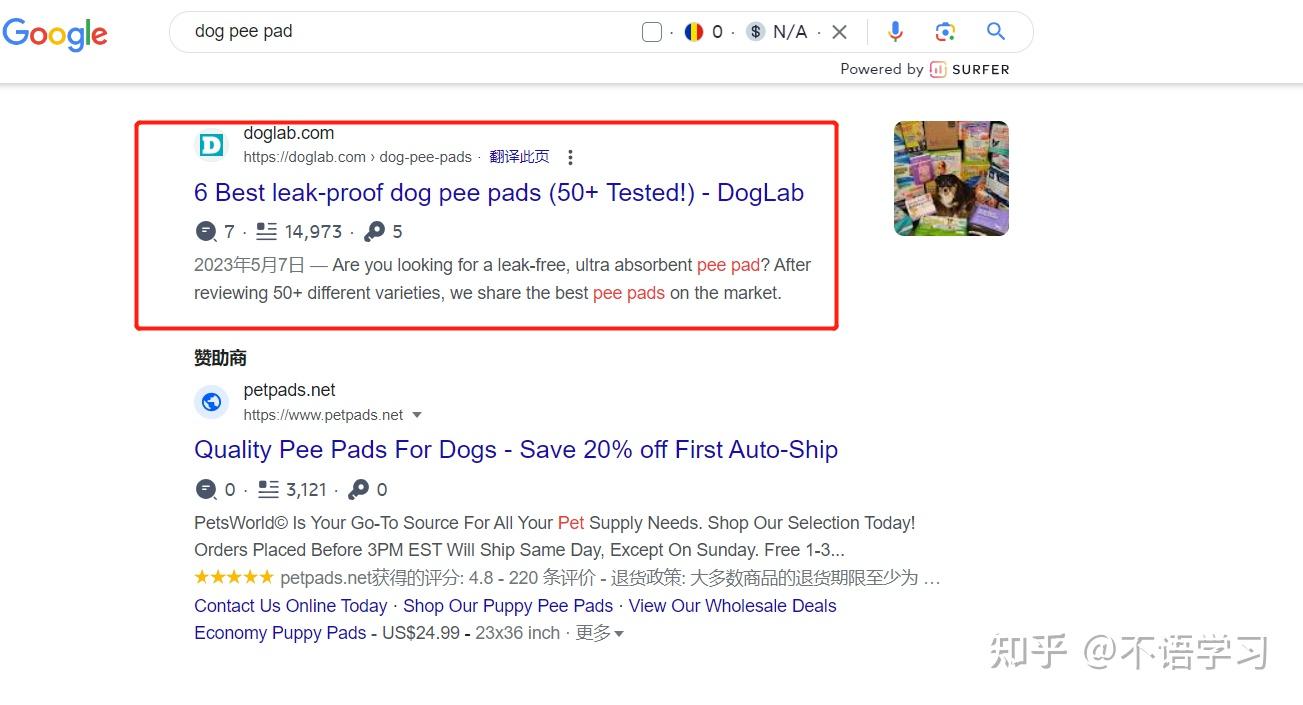Open the doglab result thumbnail image
Screen dimensions: 1303x705
951,179
